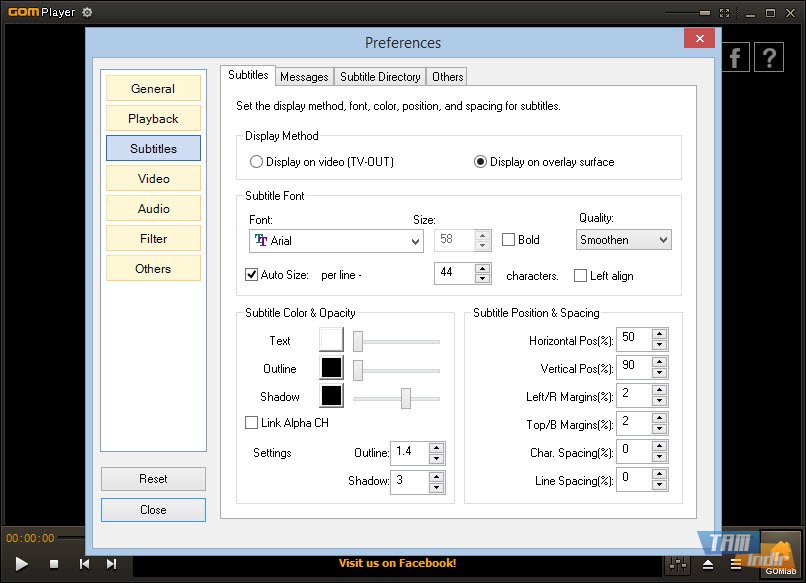This screenshot has width=806, height=583.
Task: Pick the subtitle Shadow color swatch
Action: pyautogui.click(x=331, y=396)
